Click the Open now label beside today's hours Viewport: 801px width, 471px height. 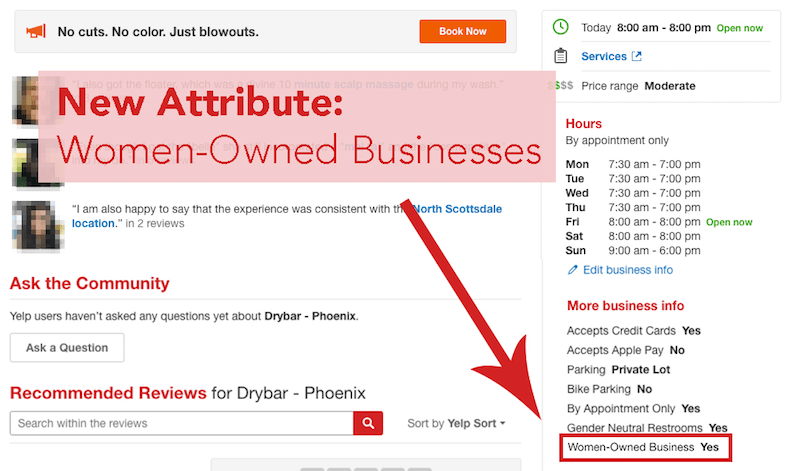740,28
